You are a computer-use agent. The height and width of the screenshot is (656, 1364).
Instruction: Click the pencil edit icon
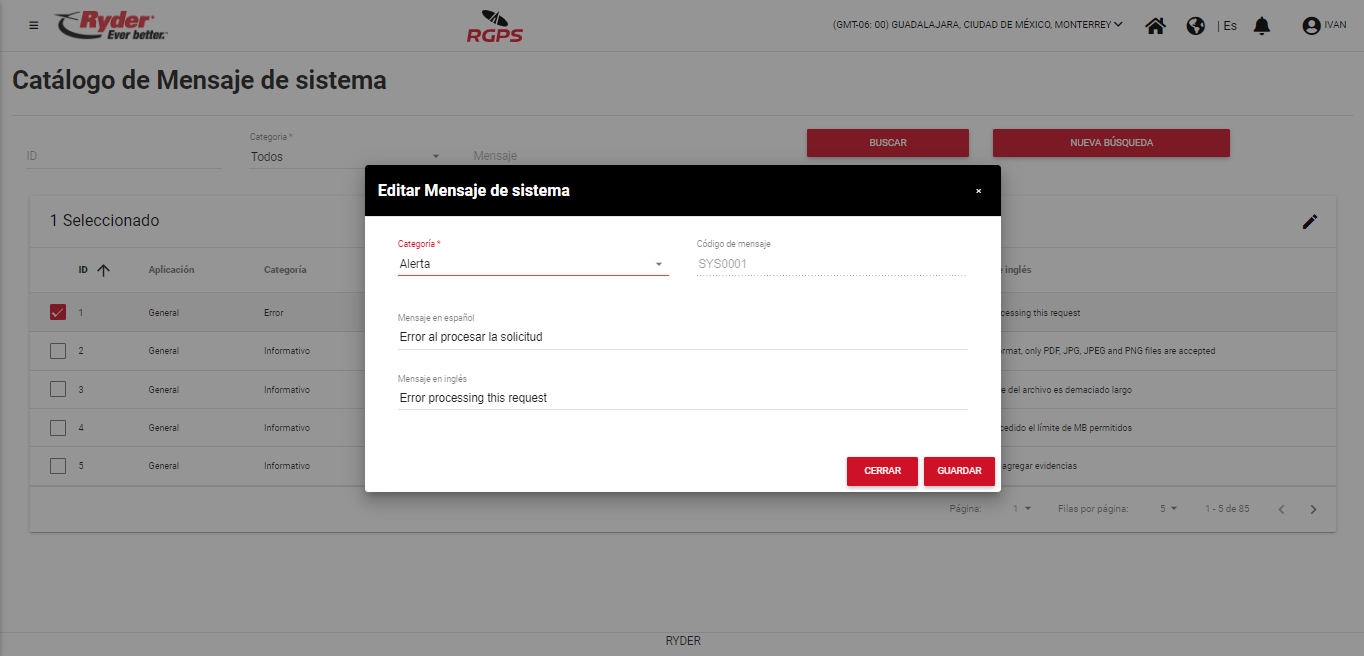(x=1310, y=221)
